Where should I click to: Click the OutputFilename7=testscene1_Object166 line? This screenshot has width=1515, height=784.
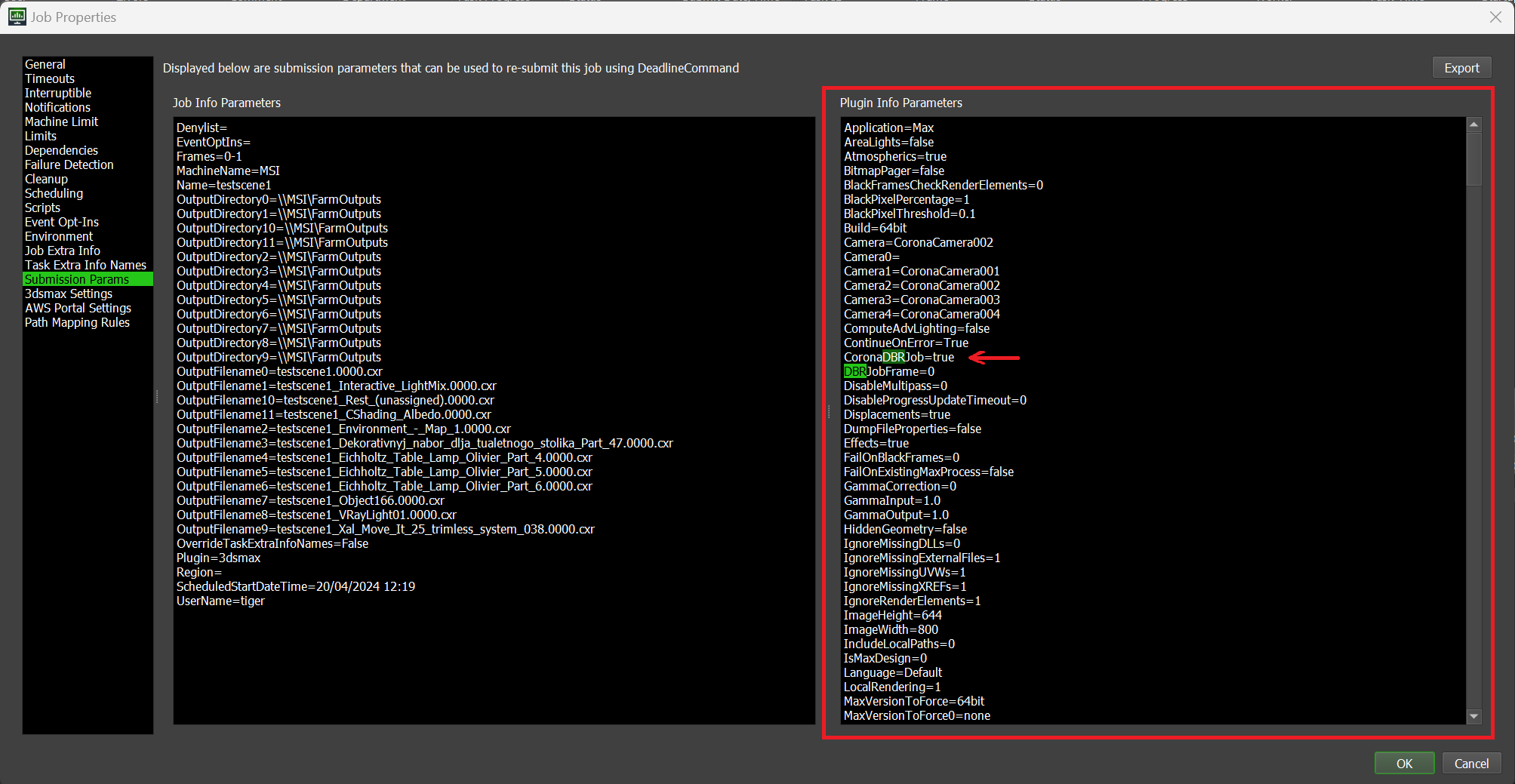pyautogui.click(x=310, y=500)
